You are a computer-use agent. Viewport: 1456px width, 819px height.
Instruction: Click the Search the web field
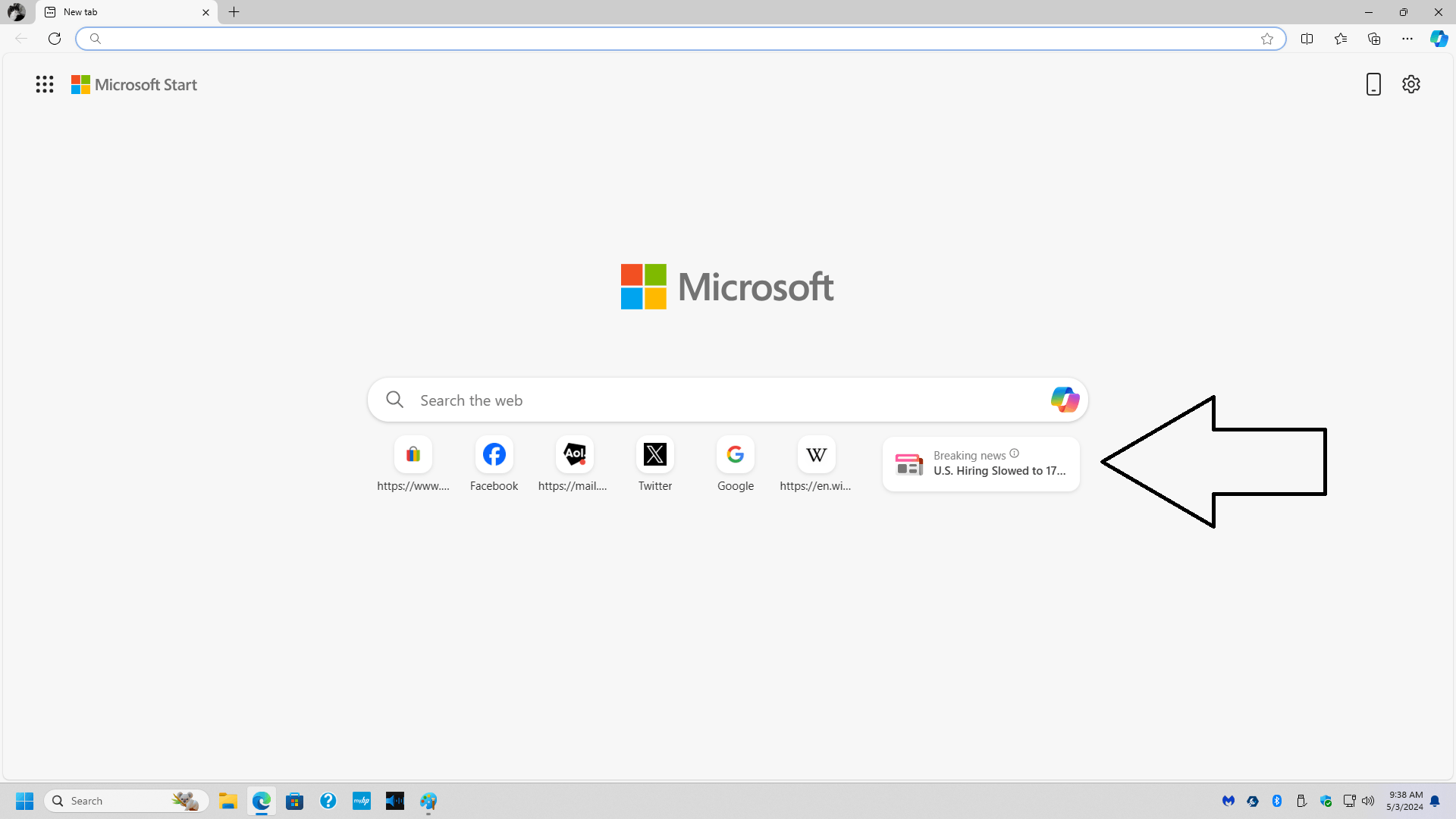click(713, 400)
